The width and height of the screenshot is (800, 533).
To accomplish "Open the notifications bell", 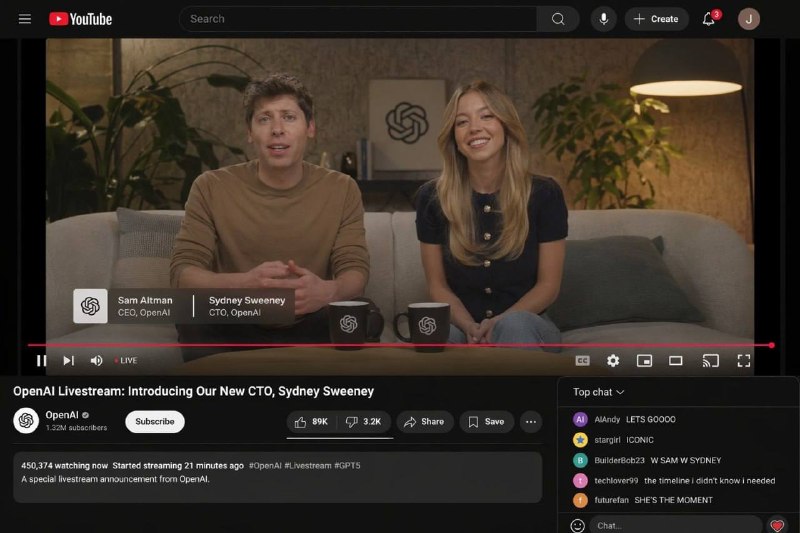I will point(709,19).
